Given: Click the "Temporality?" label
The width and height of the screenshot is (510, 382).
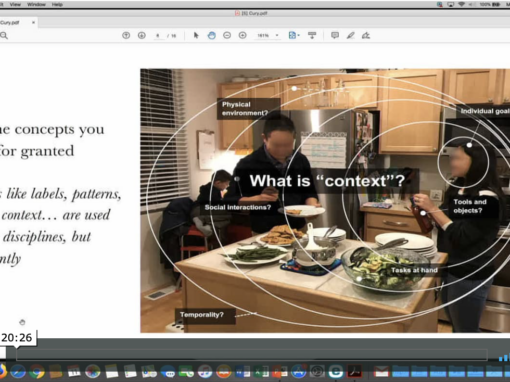Looking at the screenshot, I should (x=202, y=315).
